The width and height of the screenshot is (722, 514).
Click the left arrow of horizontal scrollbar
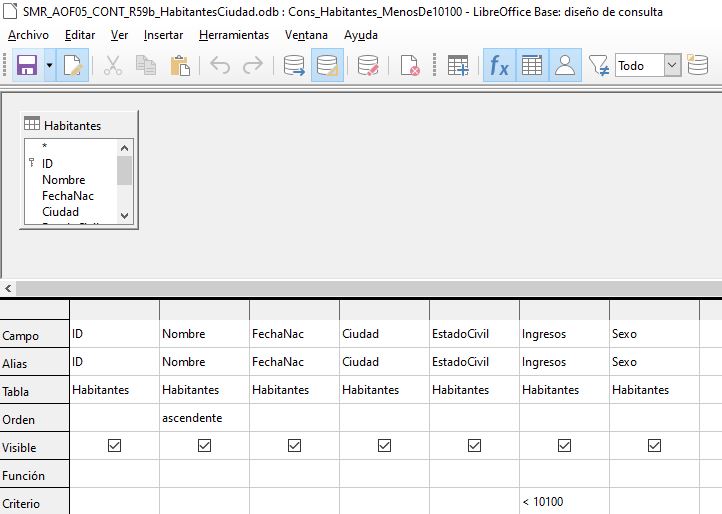[8, 289]
